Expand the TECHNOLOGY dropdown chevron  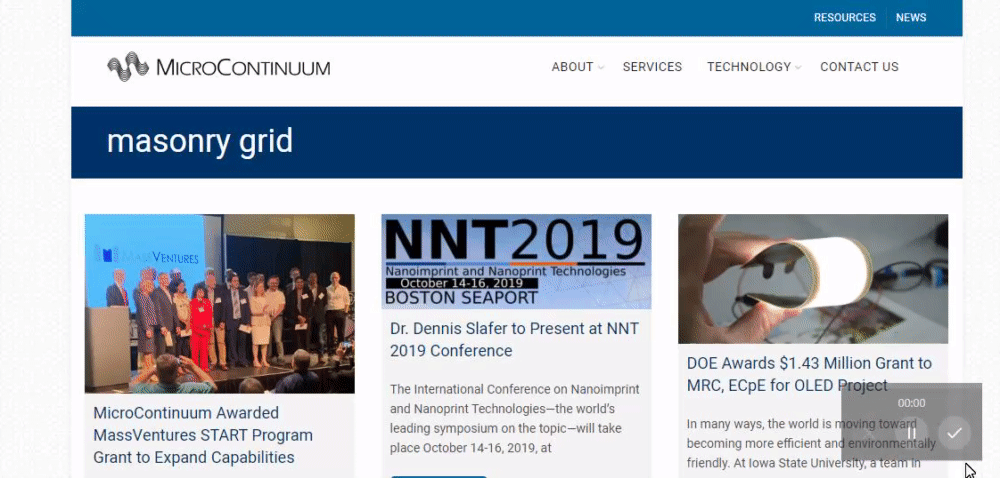798,68
